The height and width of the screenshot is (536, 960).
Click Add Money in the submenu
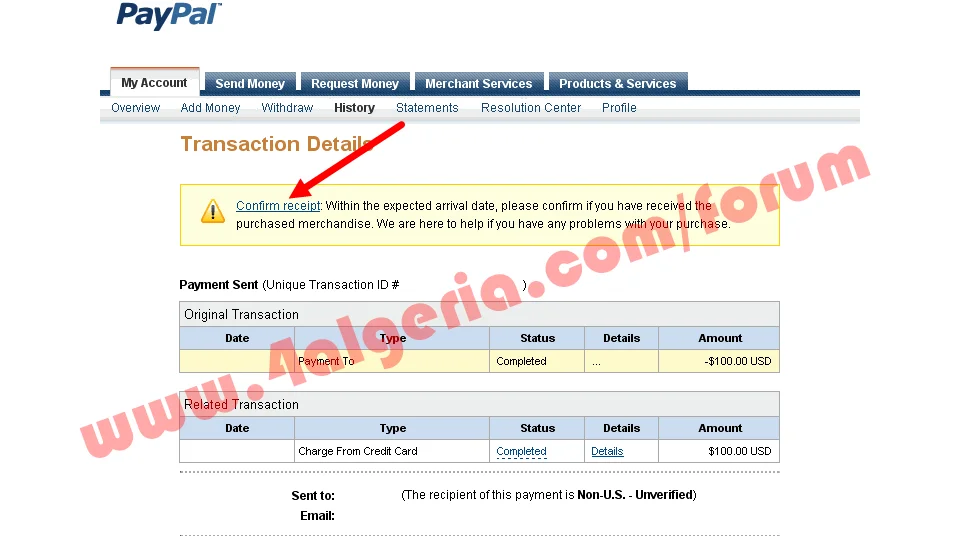210,108
